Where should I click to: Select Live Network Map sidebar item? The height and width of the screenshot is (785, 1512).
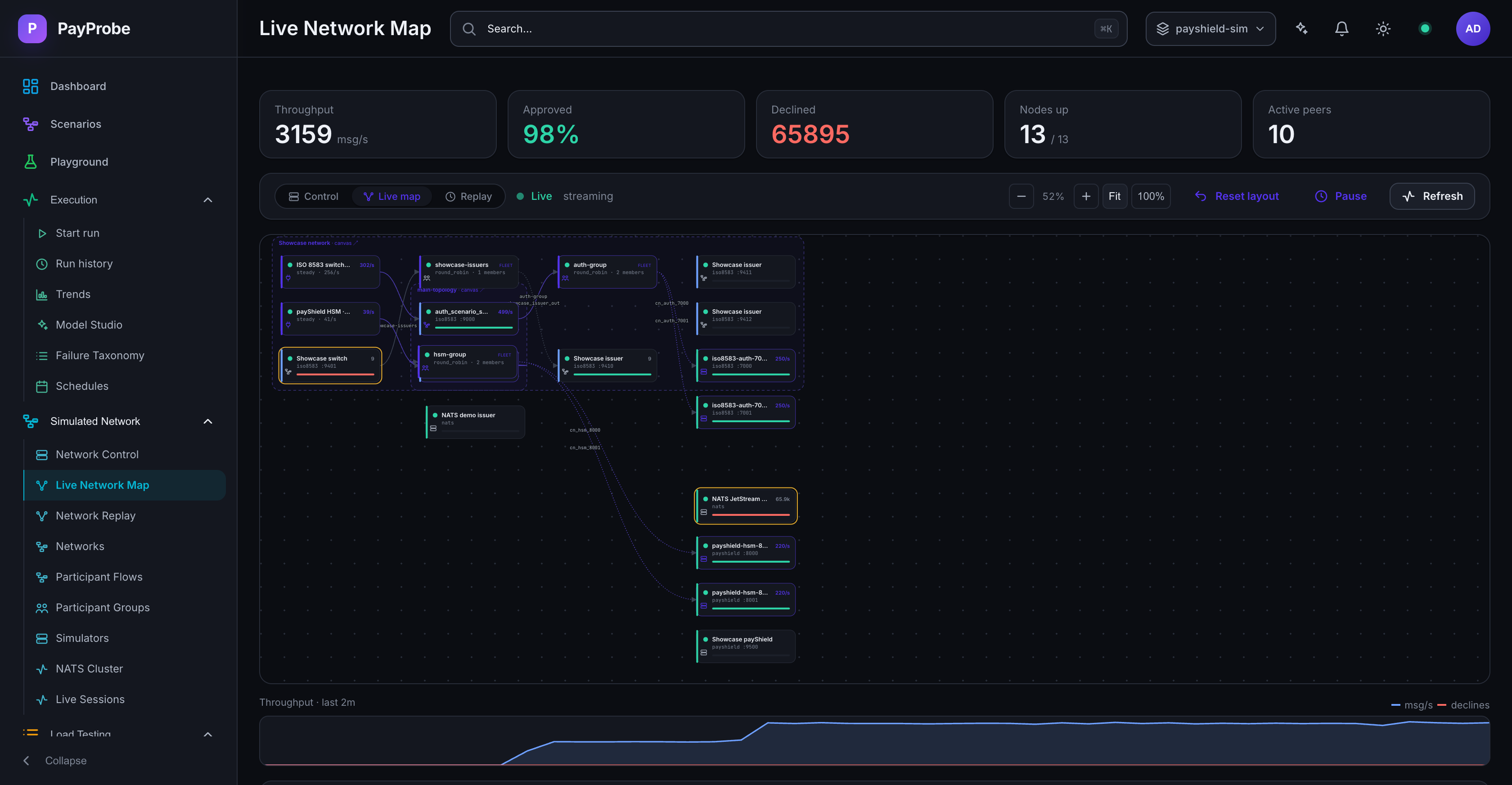(x=125, y=485)
